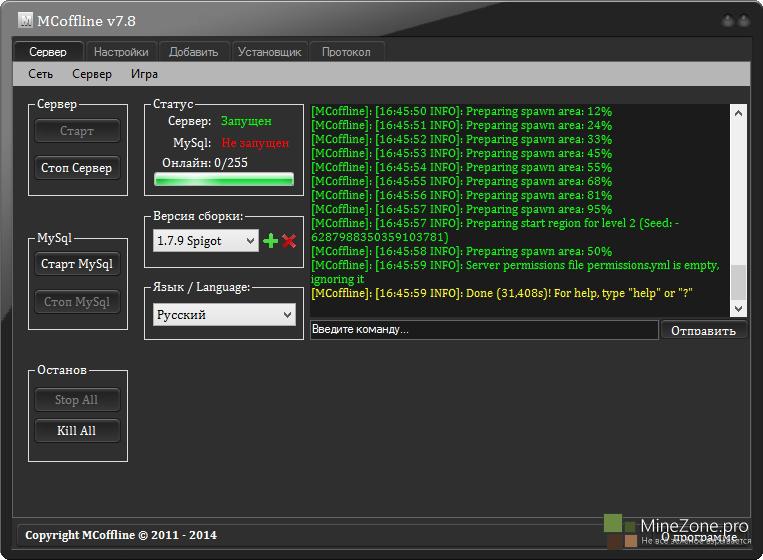The height and width of the screenshot is (560, 763).
Task: Open the Игра menu
Action: 144,74
